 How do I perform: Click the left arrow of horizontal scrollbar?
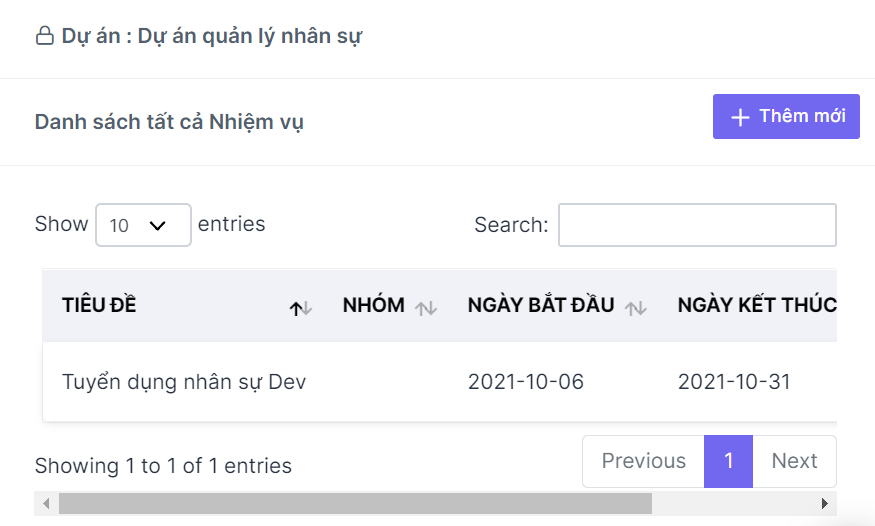click(46, 504)
